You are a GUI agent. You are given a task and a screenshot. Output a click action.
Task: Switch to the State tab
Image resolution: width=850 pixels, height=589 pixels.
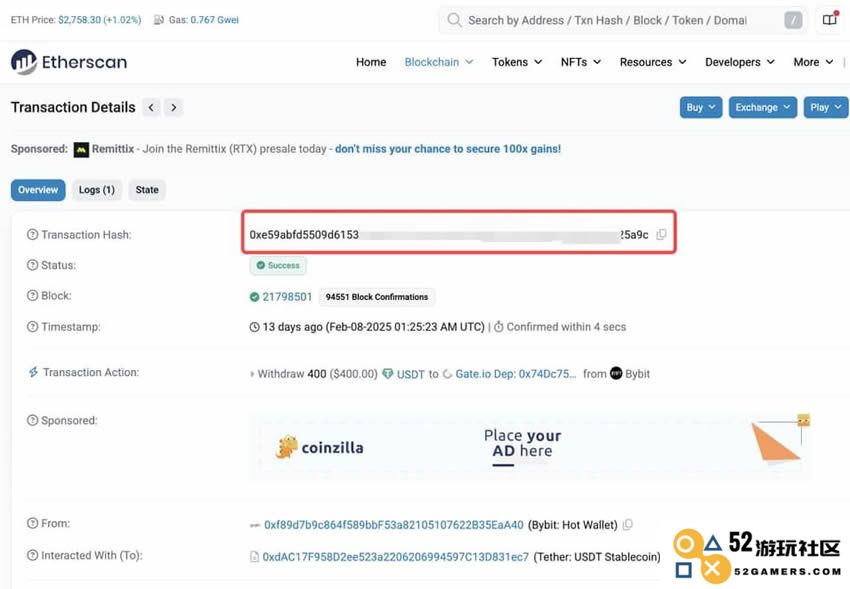coord(147,190)
